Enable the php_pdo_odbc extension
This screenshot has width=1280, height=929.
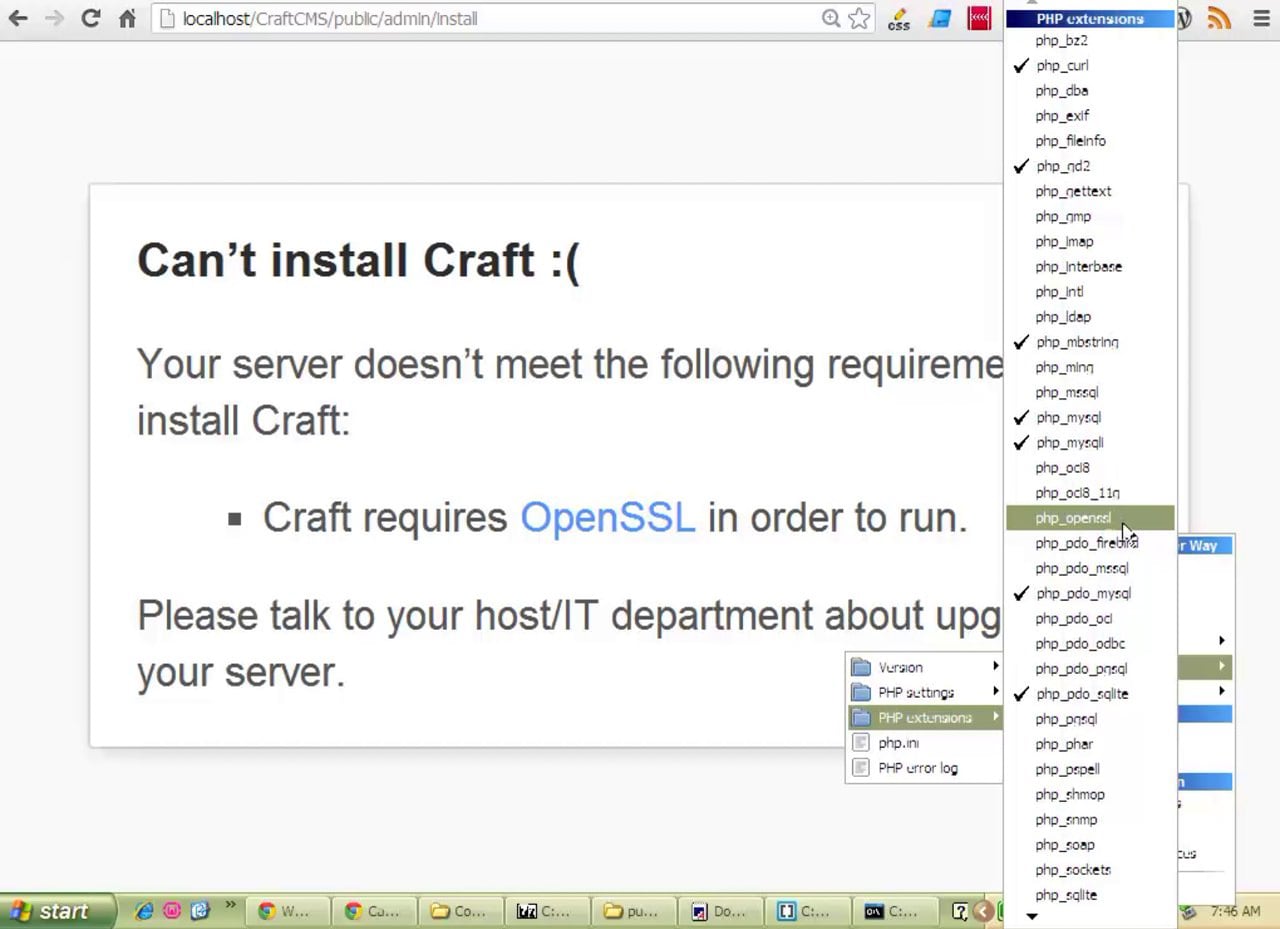pos(1090,643)
